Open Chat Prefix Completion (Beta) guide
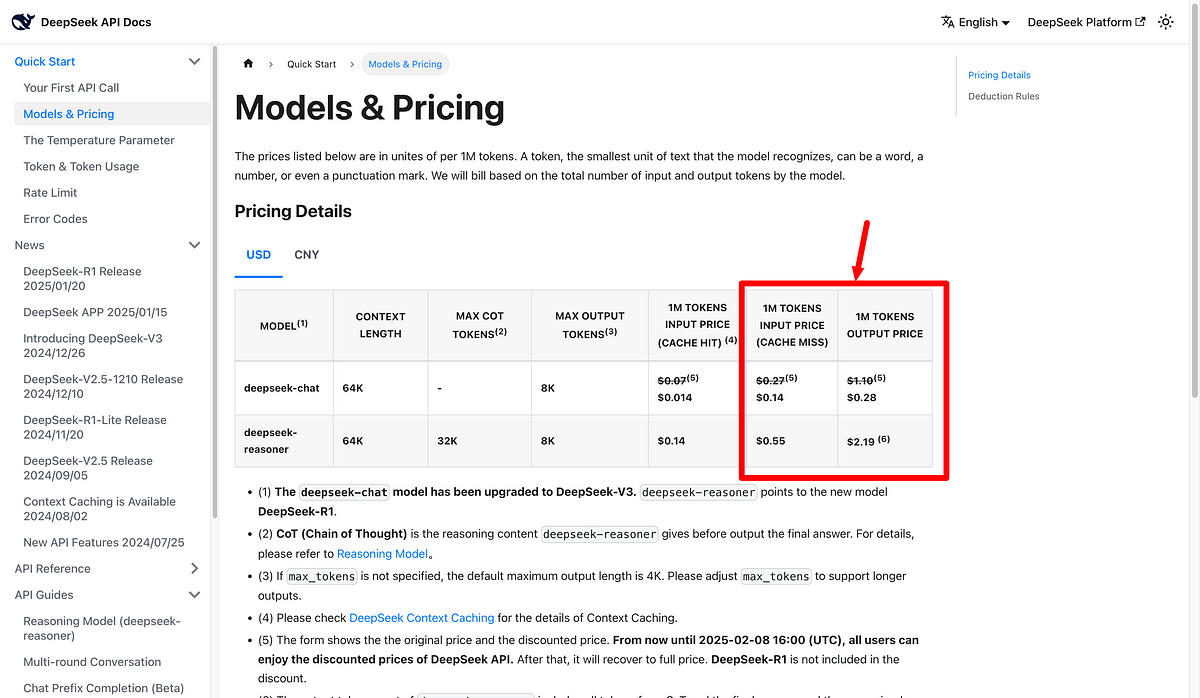The width and height of the screenshot is (1200, 698). click(104, 688)
